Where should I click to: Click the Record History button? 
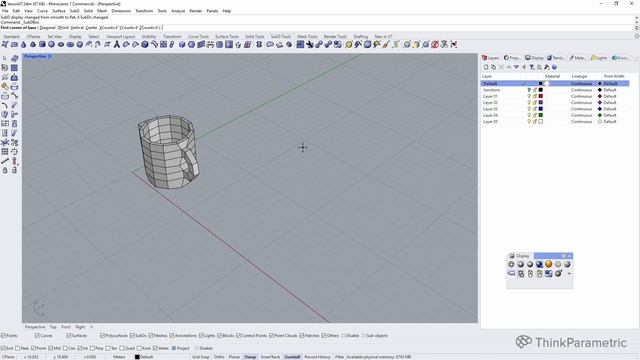point(318,357)
